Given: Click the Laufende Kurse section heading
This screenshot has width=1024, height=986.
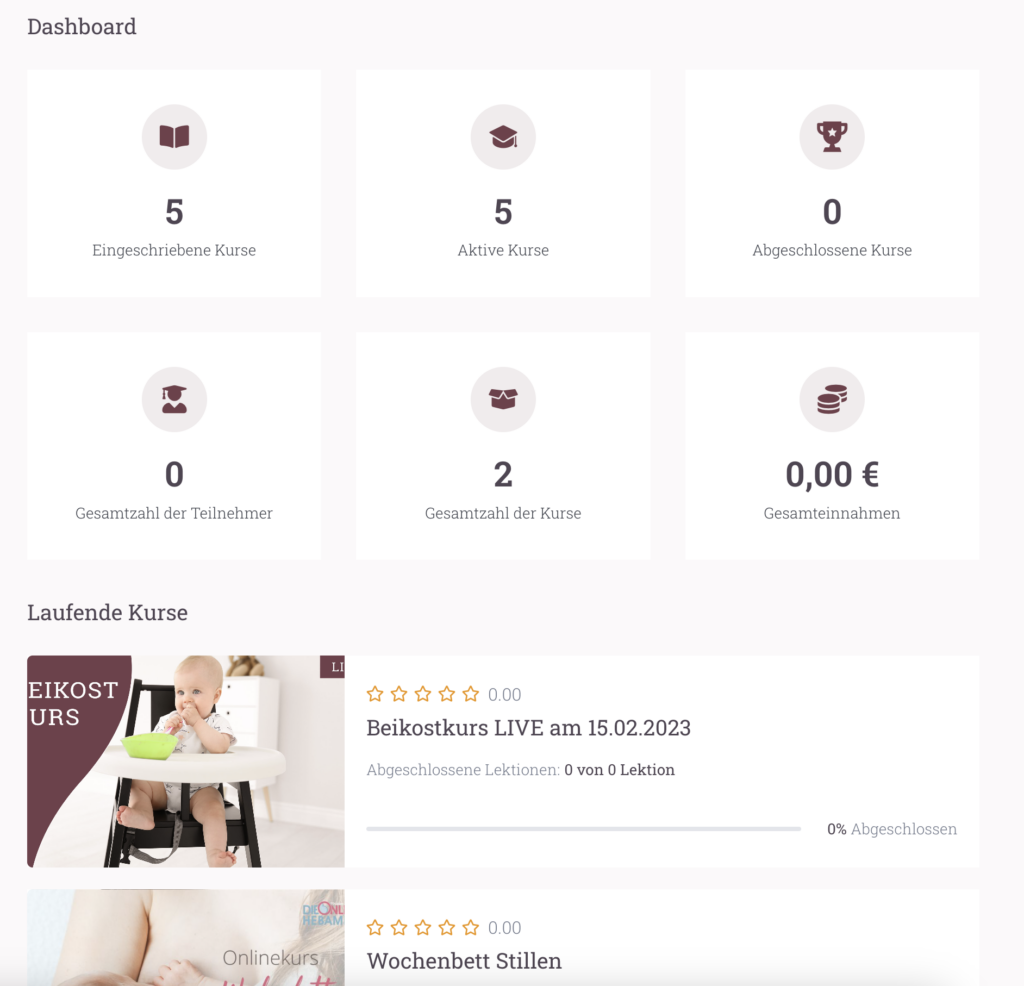Looking at the screenshot, I should 107,612.
